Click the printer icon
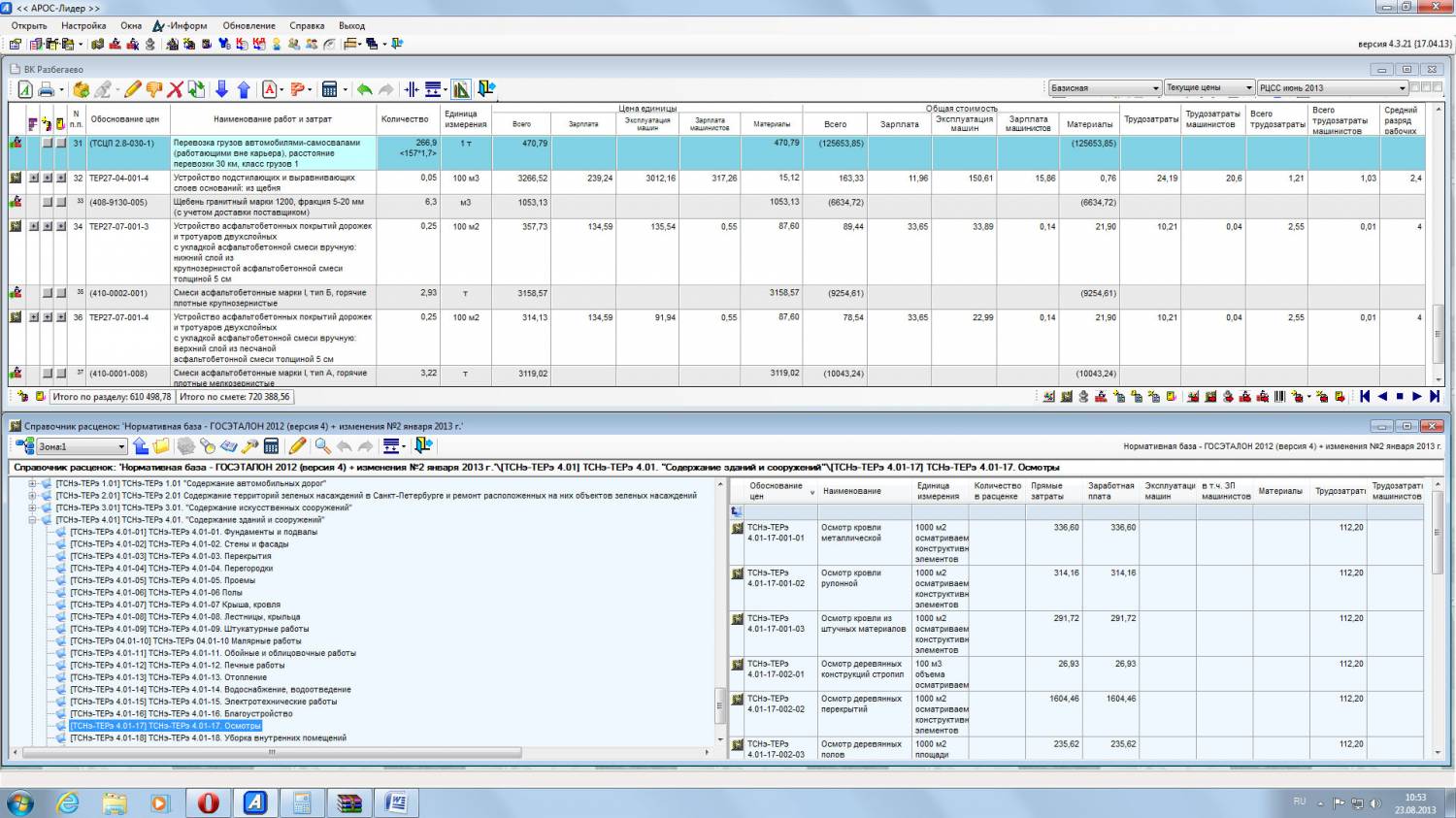This screenshot has height=818, width=1456. [46, 89]
